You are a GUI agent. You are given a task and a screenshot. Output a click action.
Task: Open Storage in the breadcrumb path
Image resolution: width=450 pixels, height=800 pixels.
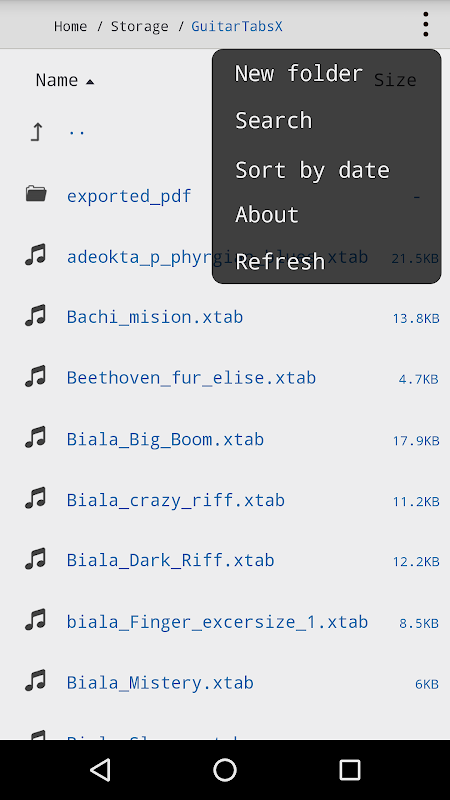pos(139,26)
